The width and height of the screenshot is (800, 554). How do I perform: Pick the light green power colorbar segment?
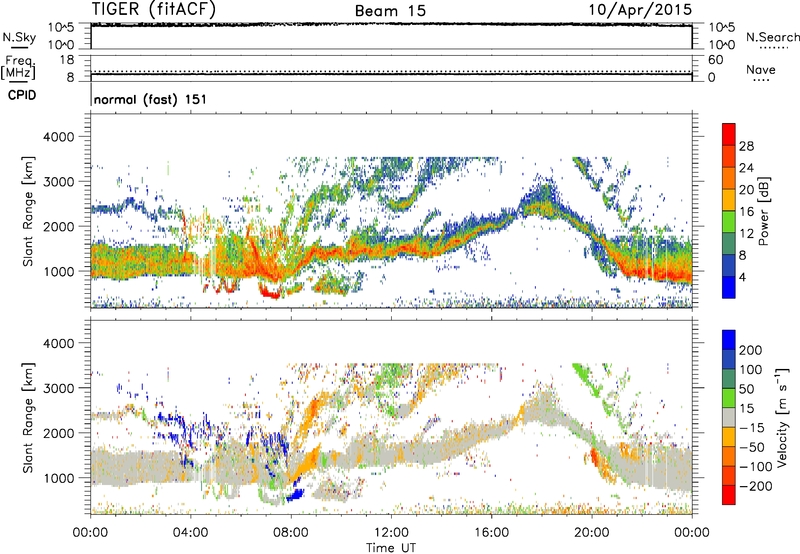coord(729,222)
